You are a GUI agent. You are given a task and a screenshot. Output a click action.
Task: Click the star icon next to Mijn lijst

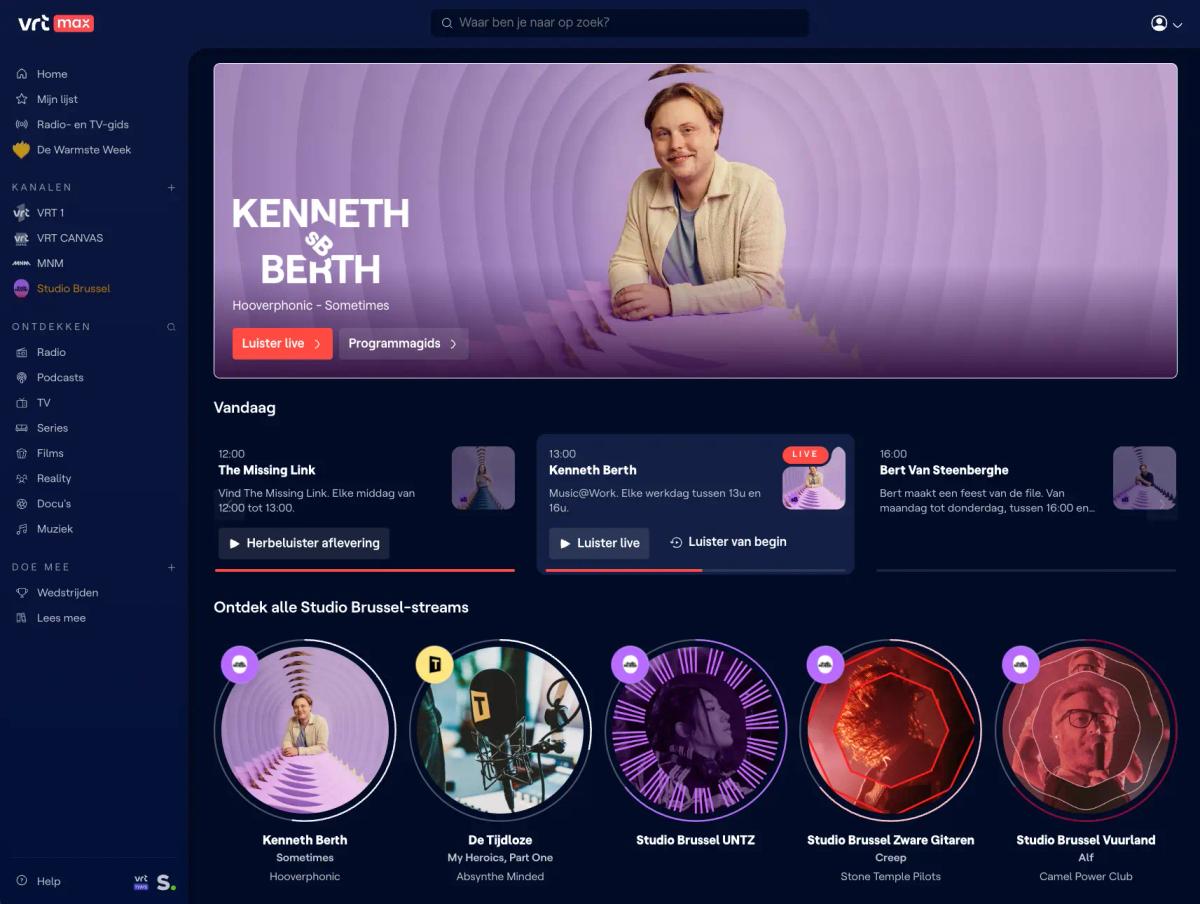[21, 99]
